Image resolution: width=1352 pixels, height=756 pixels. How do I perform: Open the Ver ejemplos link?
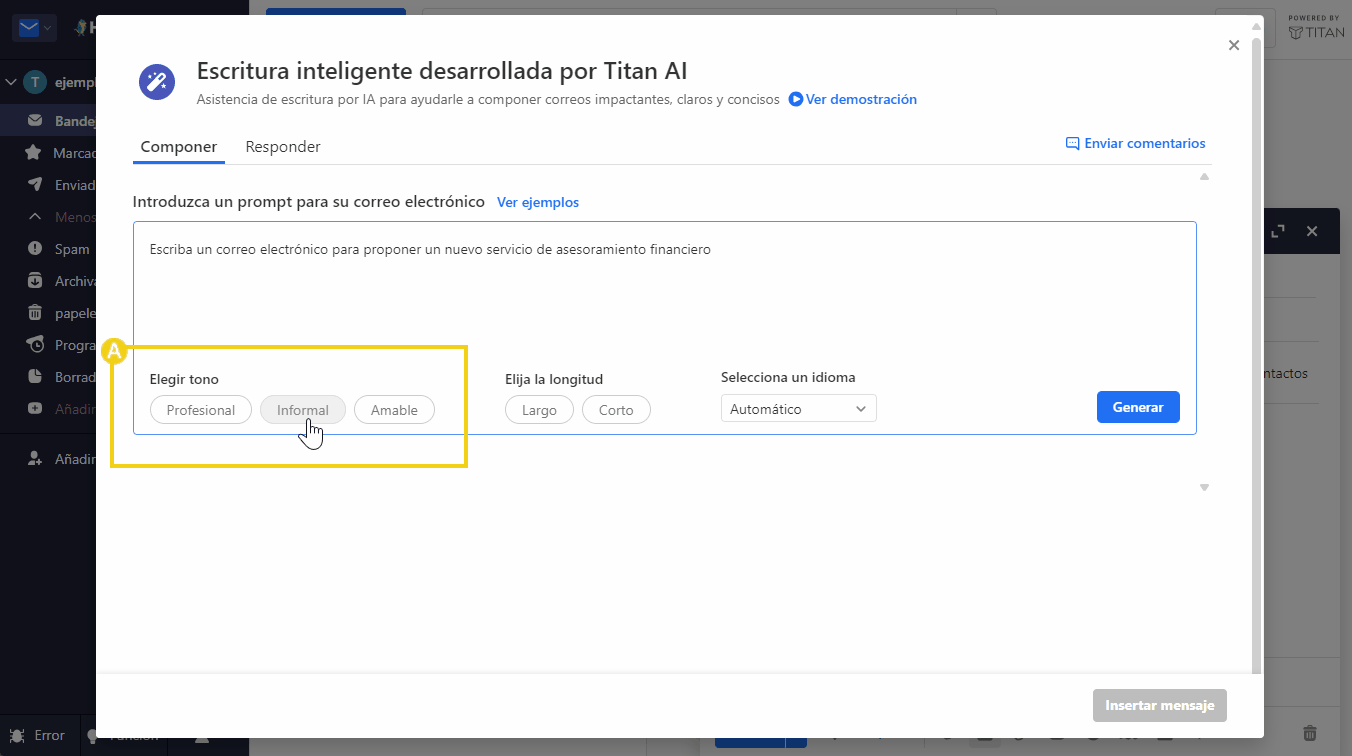538,202
